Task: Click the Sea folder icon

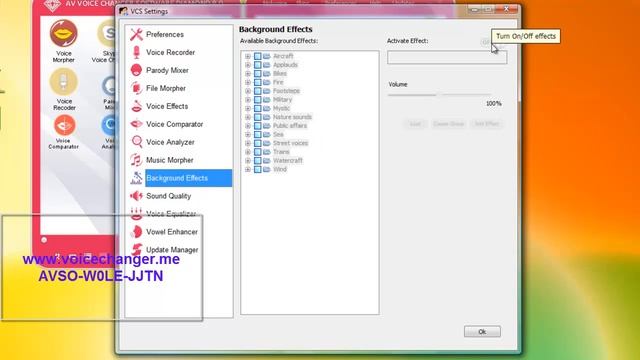Action: click(x=267, y=134)
